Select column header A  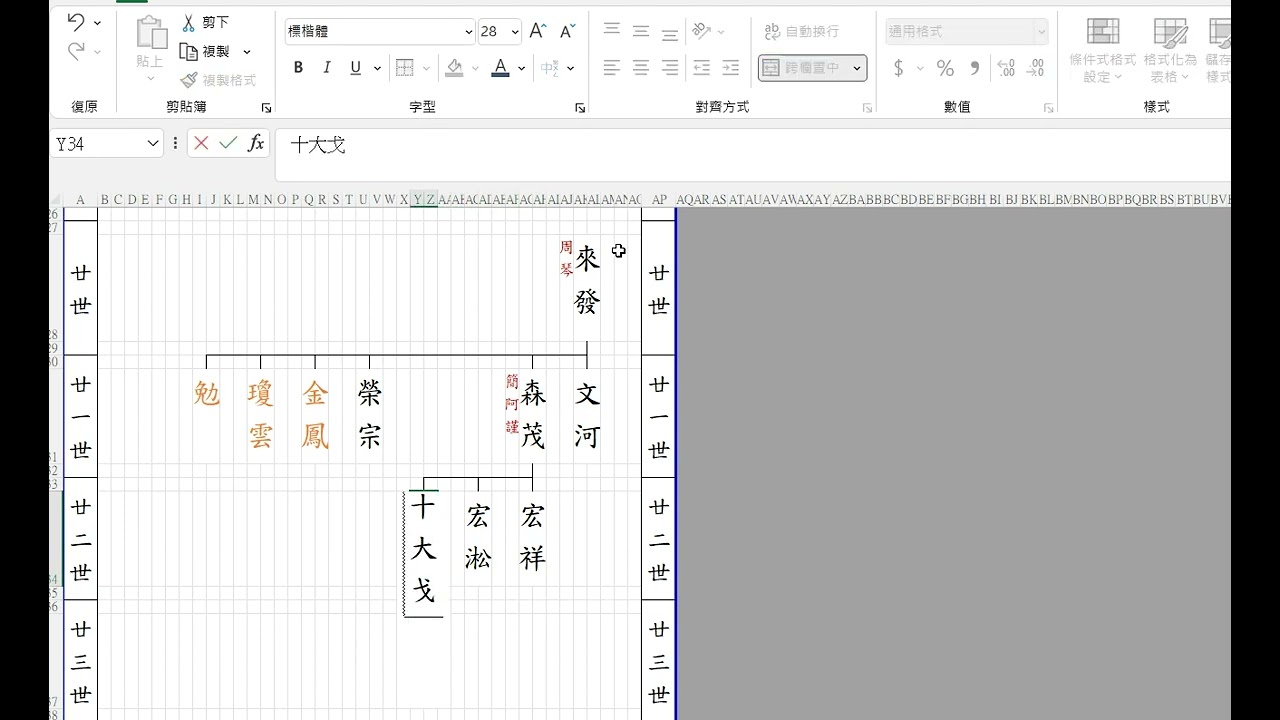click(x=81, y=200)
